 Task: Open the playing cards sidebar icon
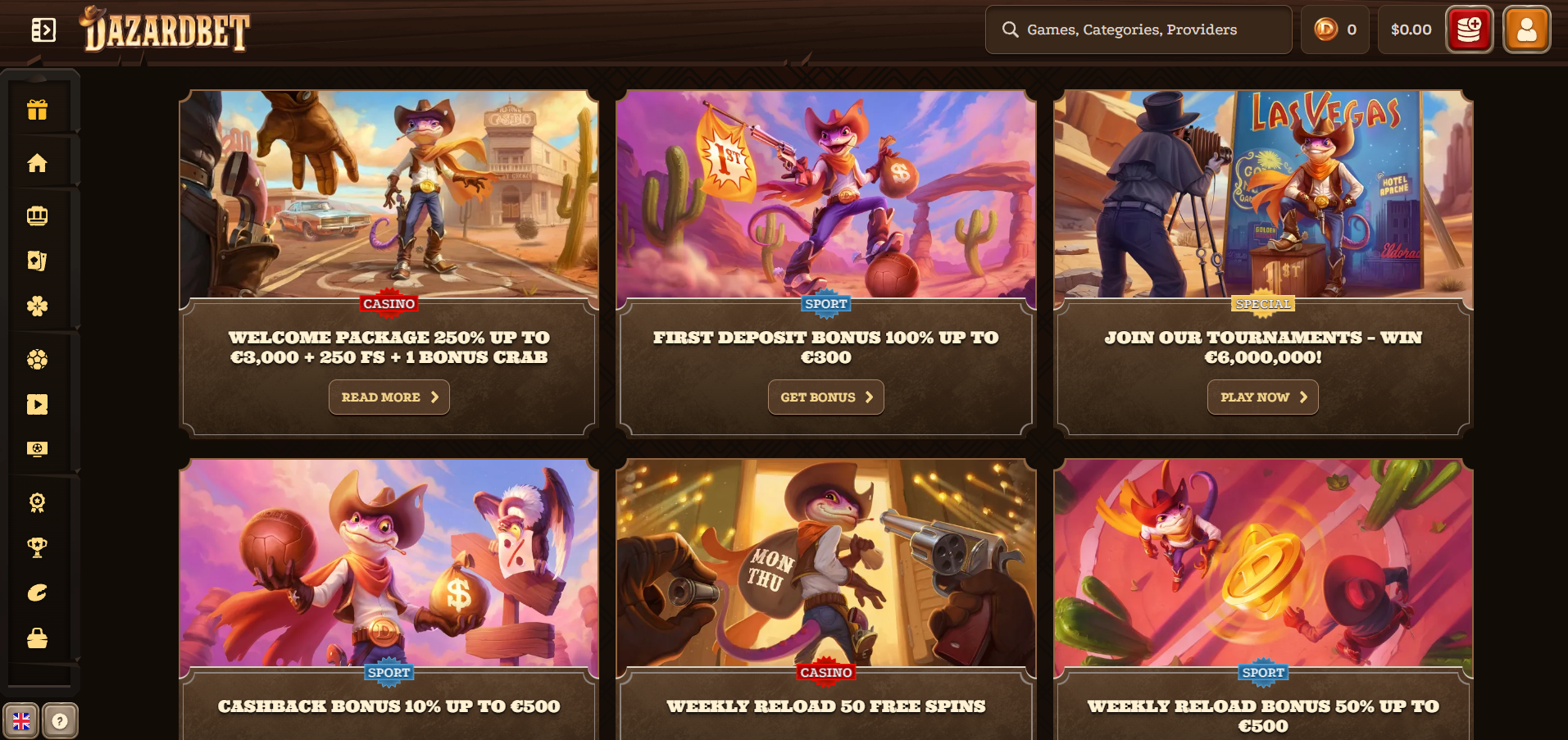click(x=37, y=261)
